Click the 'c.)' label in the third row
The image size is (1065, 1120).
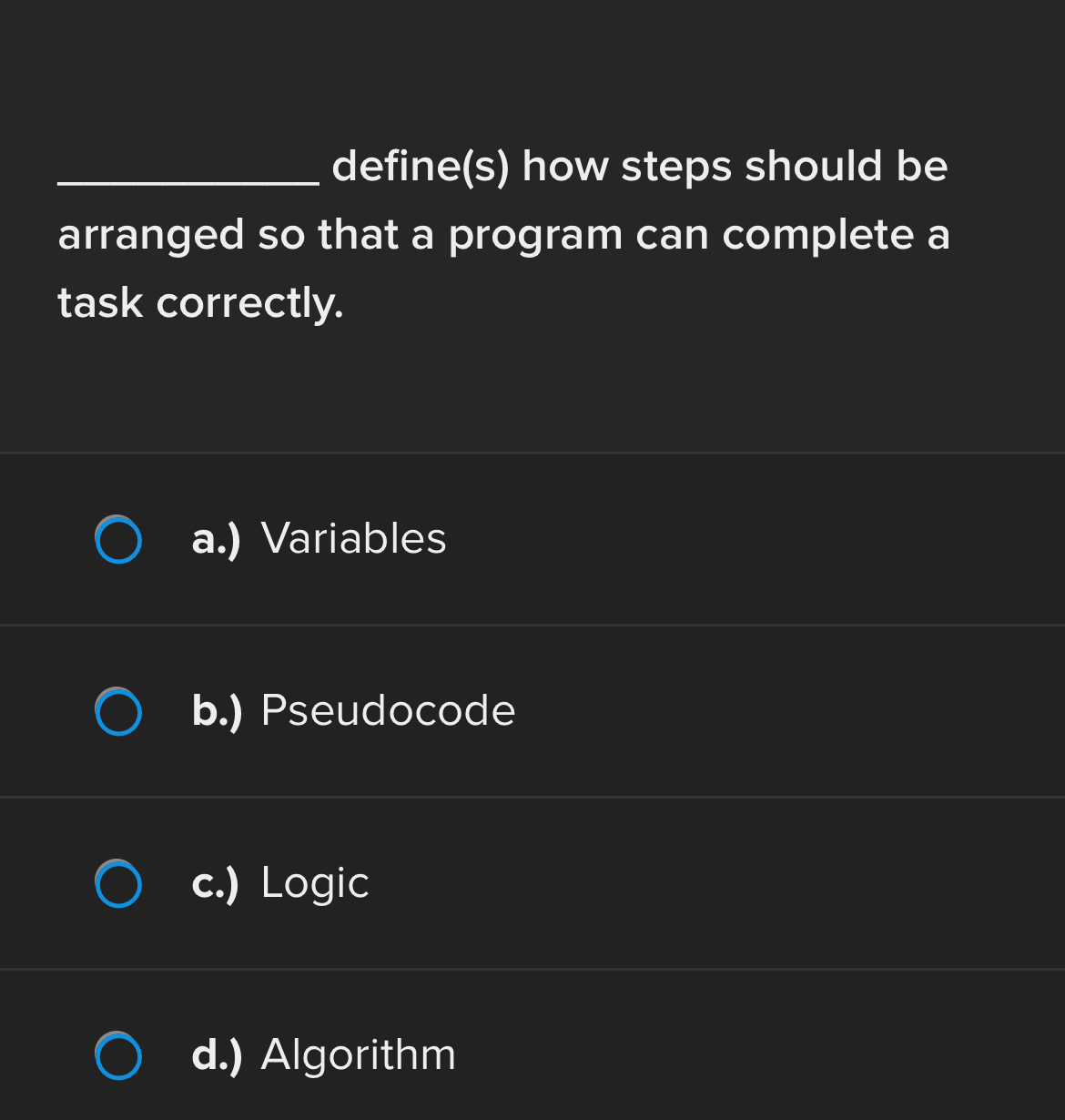215,883
